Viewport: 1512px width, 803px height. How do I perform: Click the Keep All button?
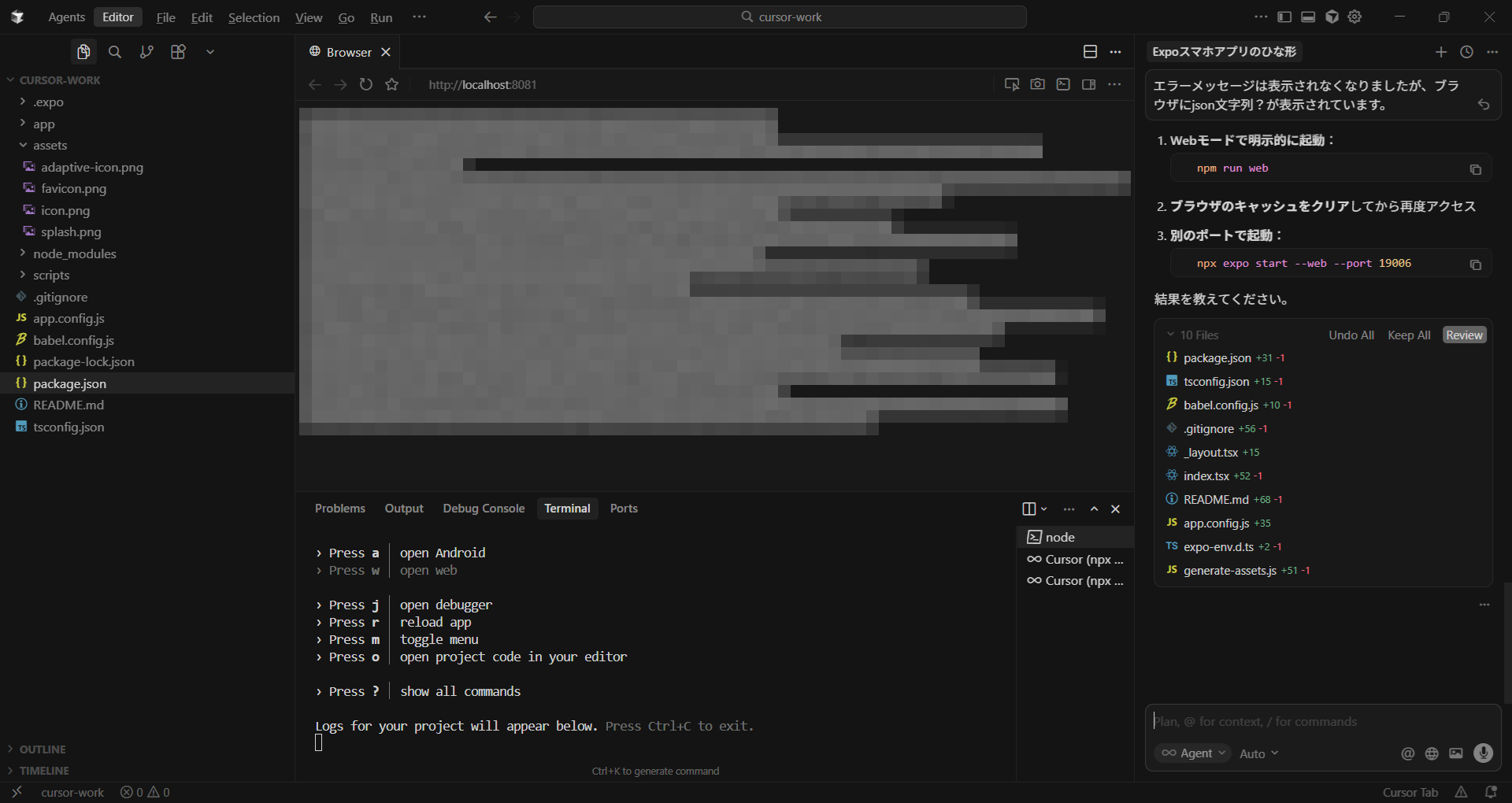tap(1408, 335)
